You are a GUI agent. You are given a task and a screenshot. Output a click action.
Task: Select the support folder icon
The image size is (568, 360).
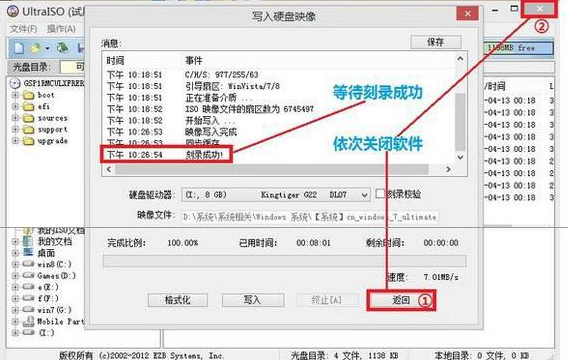pos(28,129)
